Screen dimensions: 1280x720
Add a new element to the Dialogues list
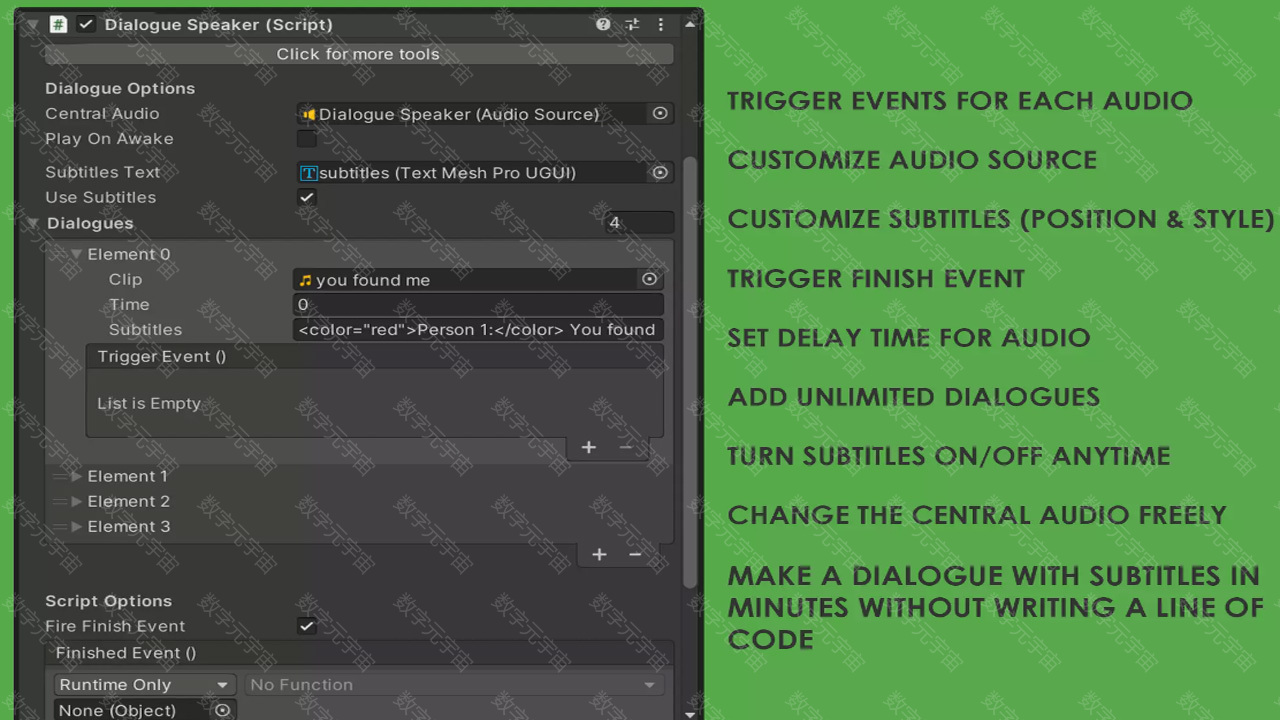pos(599,554)
